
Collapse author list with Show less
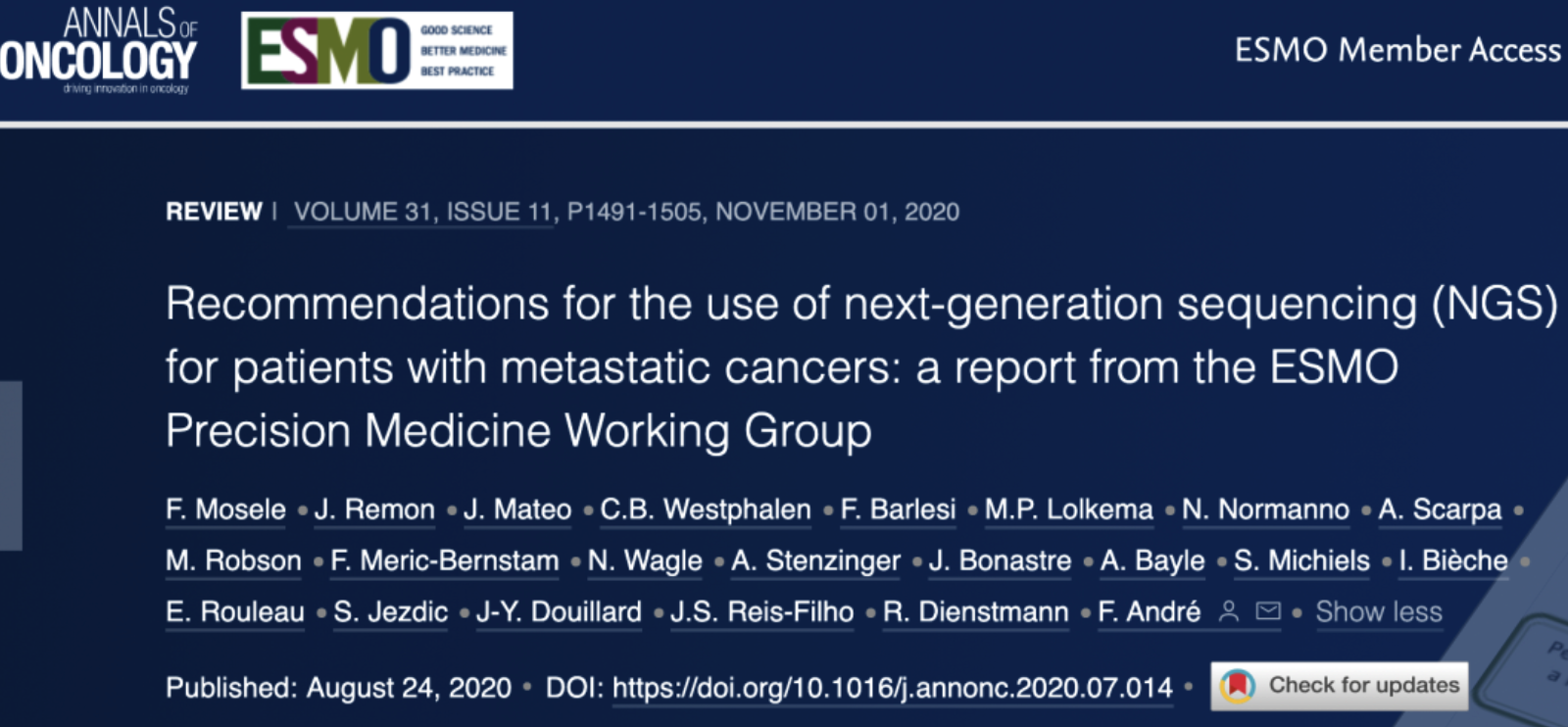pyautogui.click(x=1379, y=612)
